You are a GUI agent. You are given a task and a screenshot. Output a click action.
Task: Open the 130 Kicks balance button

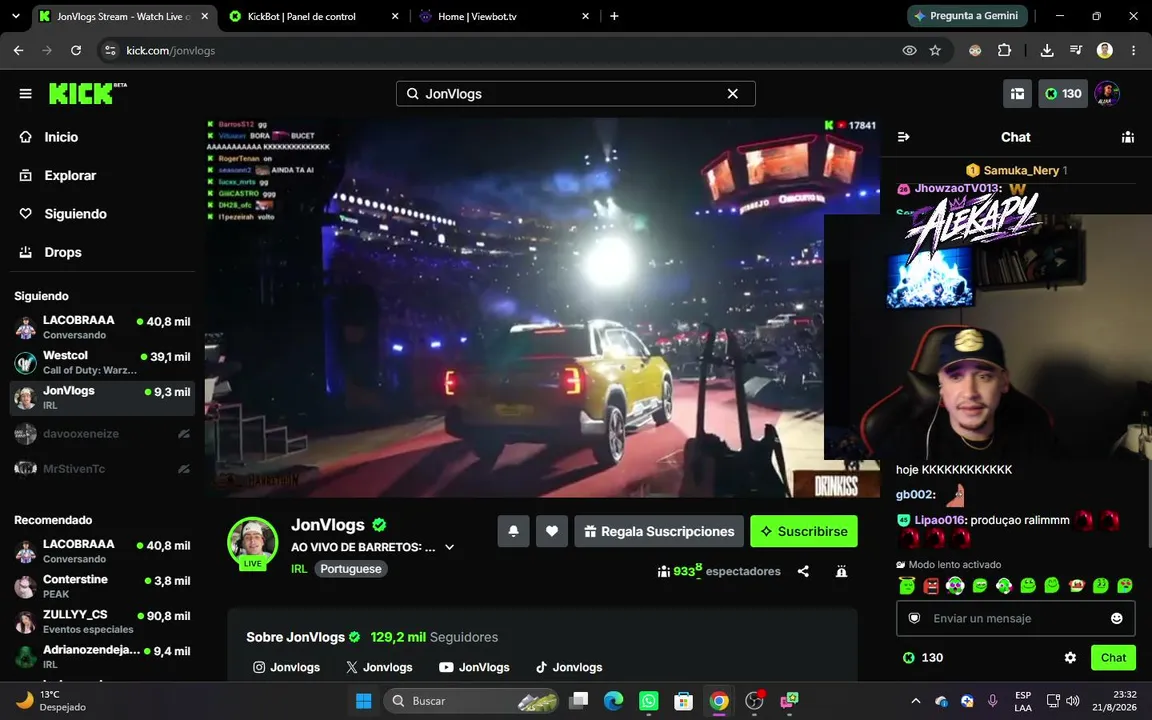[1063, 93]
